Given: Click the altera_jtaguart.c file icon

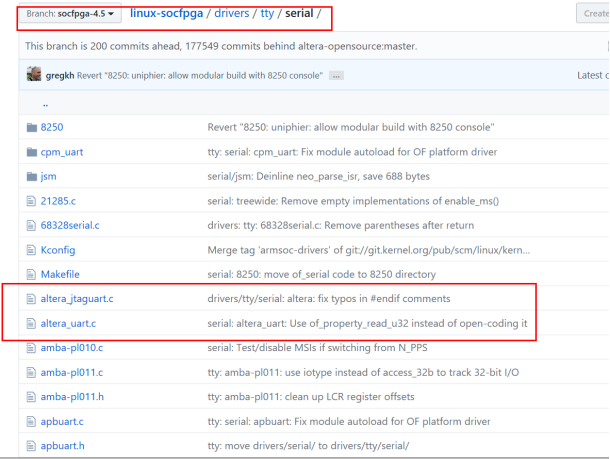Looking at the screenshot, I should tap(31, 299).
